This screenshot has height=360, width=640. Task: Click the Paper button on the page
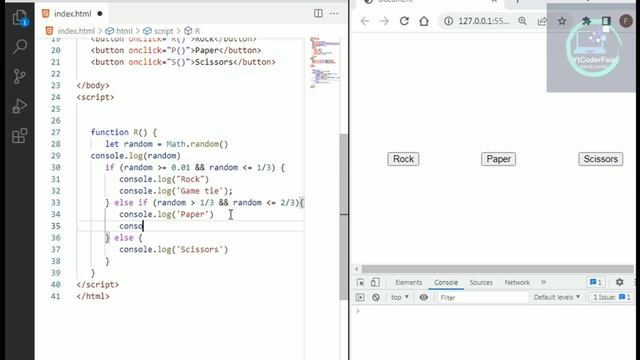498,159
